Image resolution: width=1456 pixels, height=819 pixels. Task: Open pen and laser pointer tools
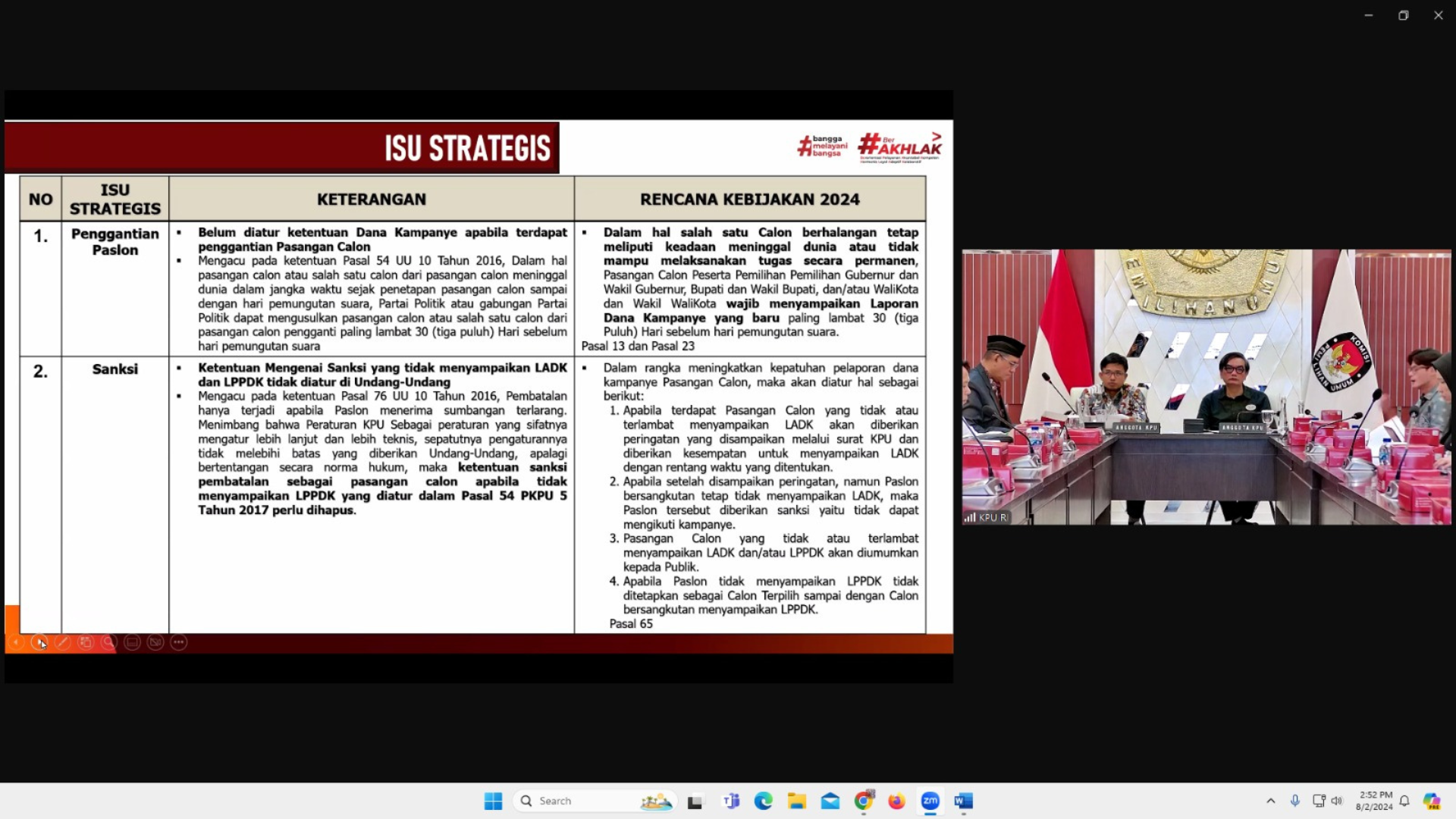coord(62,642)
